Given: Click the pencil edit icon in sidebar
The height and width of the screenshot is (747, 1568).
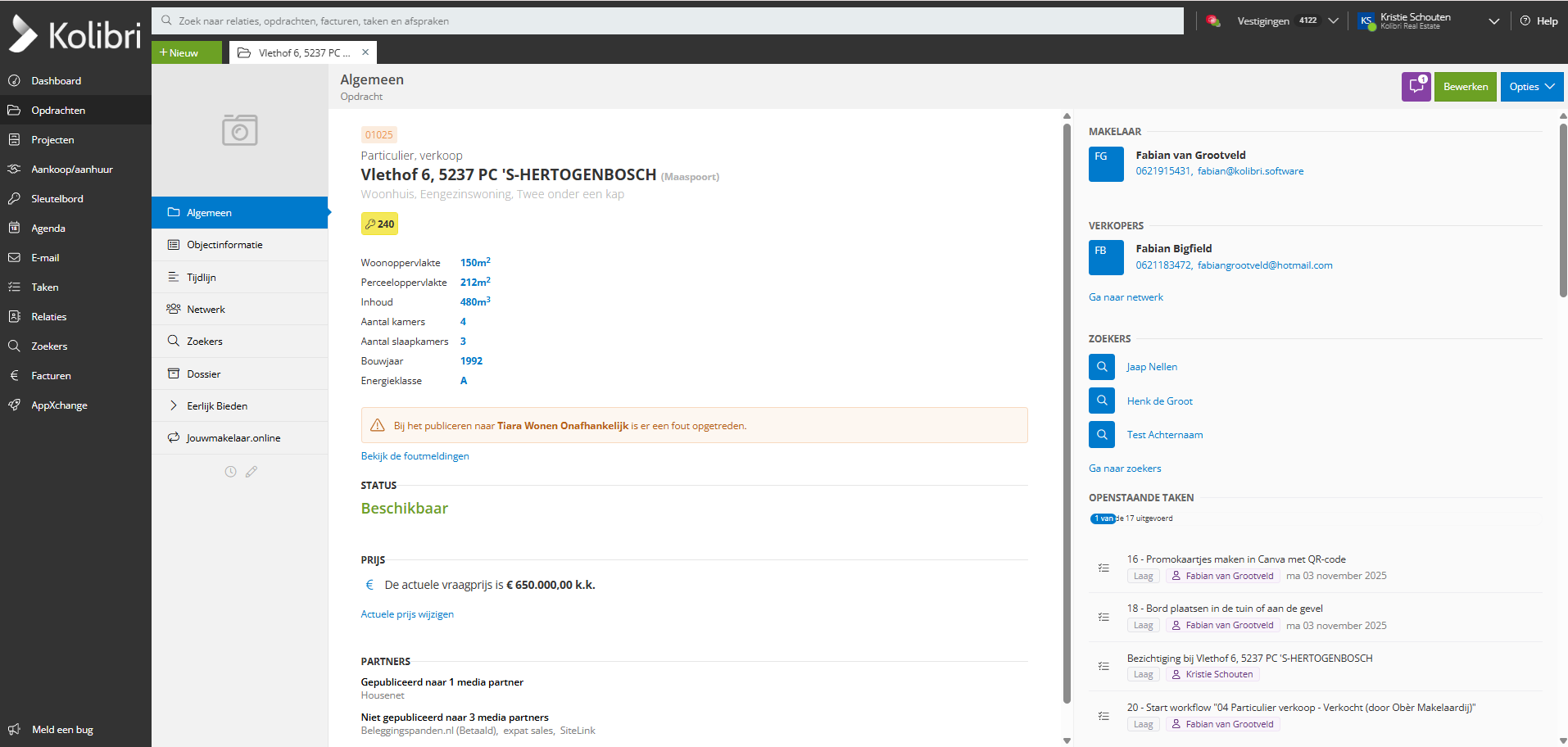Looking at the screenshot, I should click(x=252, y=472).
